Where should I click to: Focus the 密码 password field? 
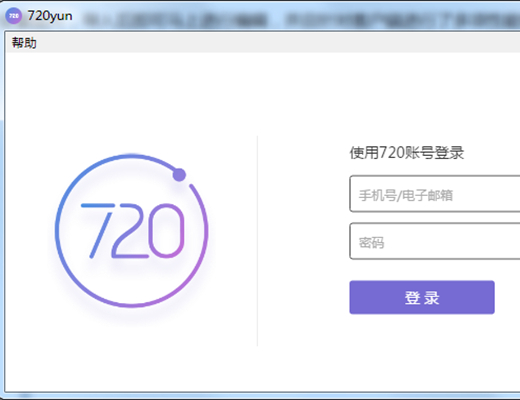435,241
